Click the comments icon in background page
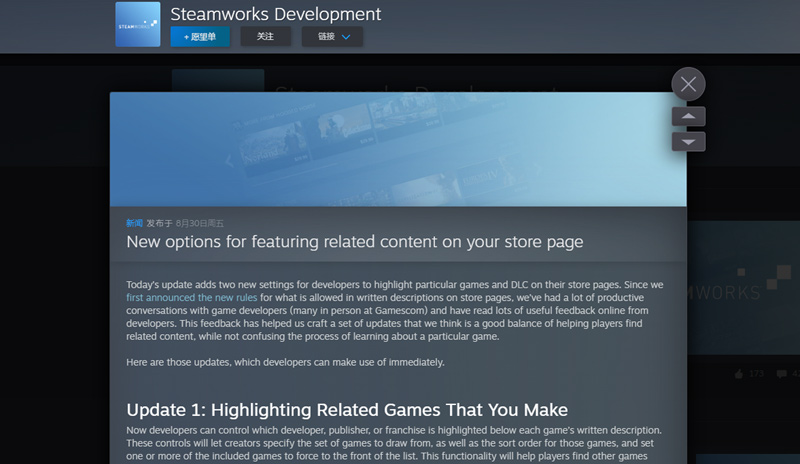Viewport: 800px width, 464px height. (781, 374)
